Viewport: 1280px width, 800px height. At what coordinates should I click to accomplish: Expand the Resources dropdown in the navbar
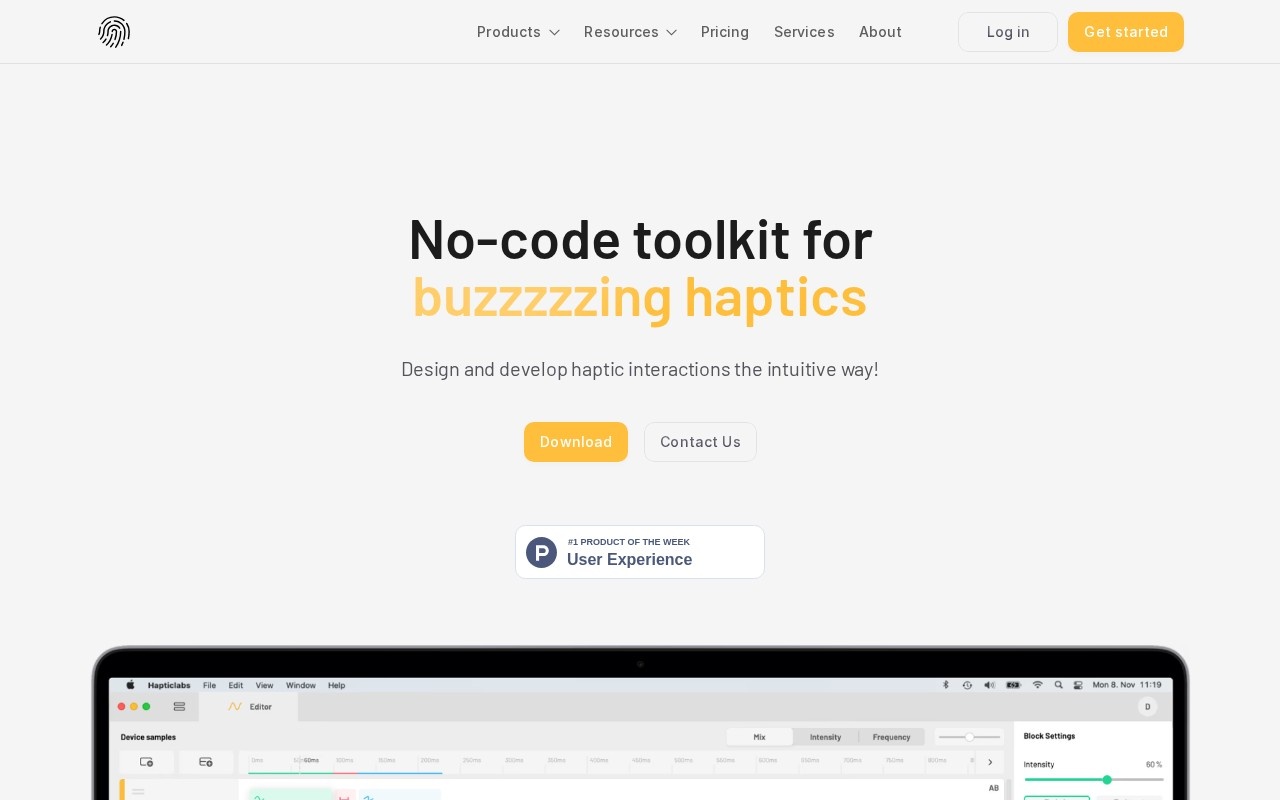click(x=630, y=32)
